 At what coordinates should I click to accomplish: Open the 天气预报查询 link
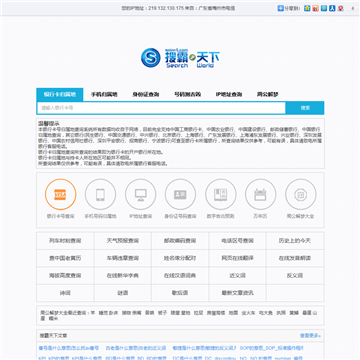click(123, 241)
